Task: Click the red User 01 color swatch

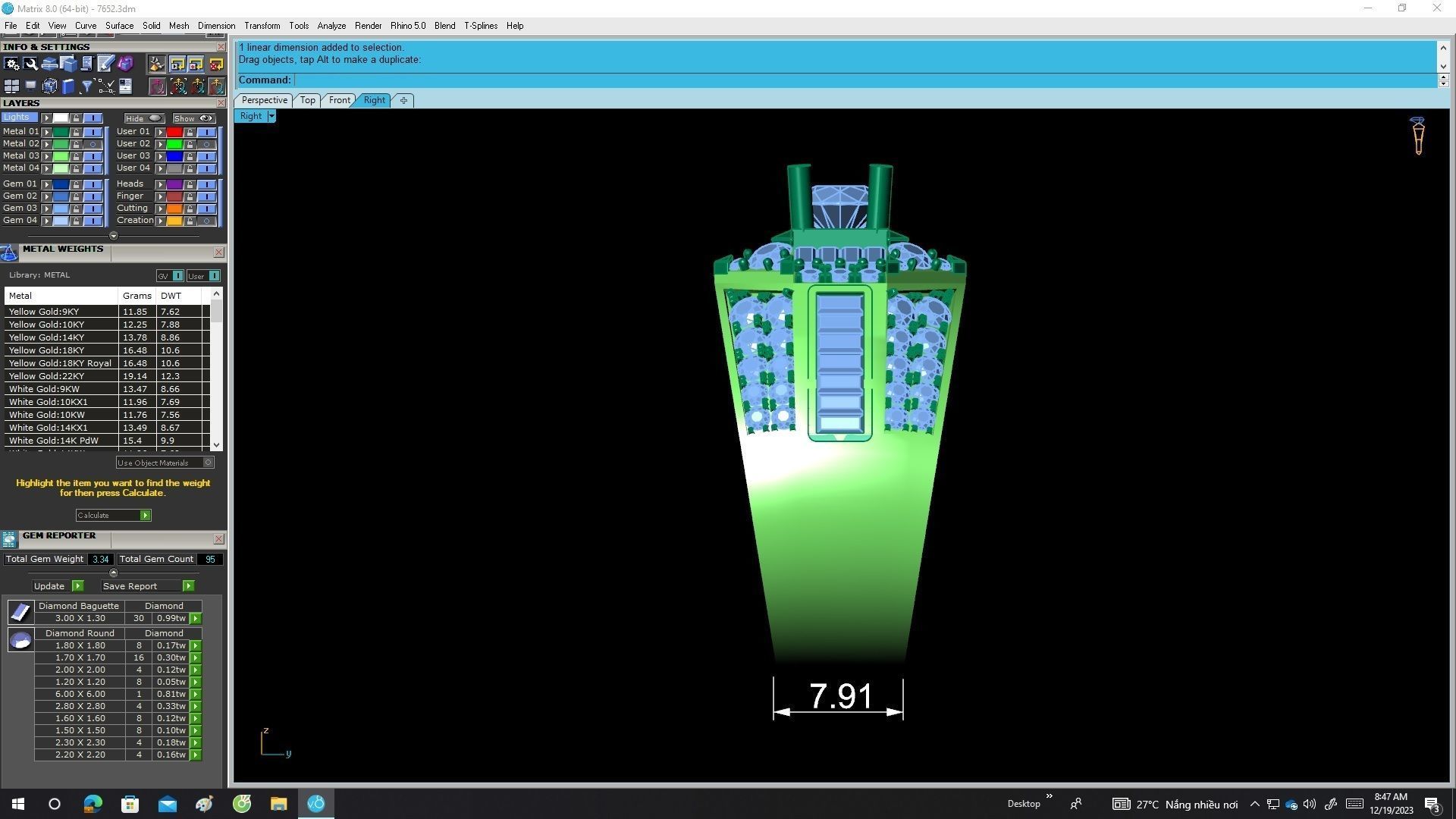Action: [174, 132]
